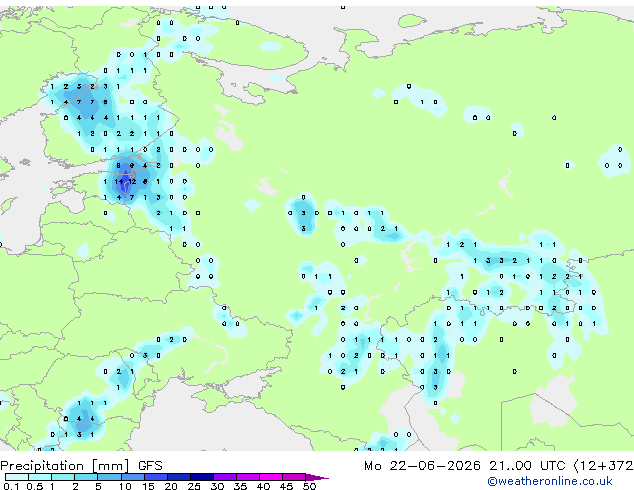Click the '10' legend scale label
The width and height of the screenshot is (634, 490).
pos(125,486)
